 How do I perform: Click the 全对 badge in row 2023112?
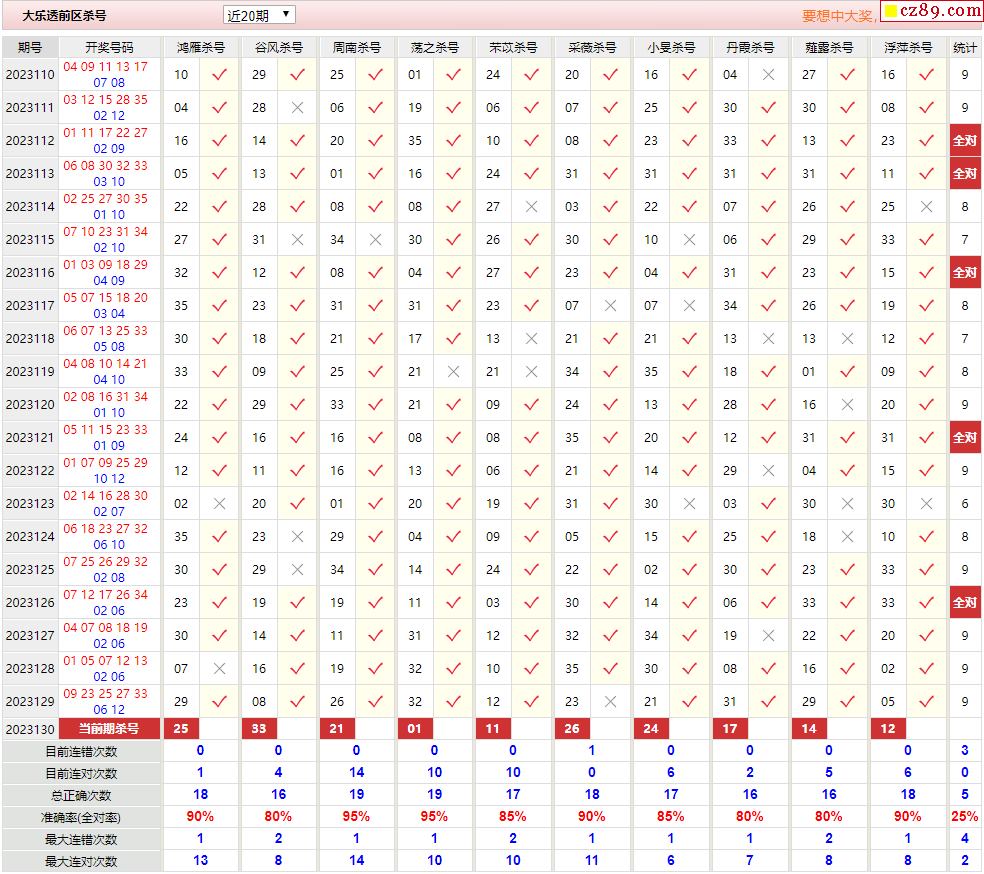(x=965, y=141)
